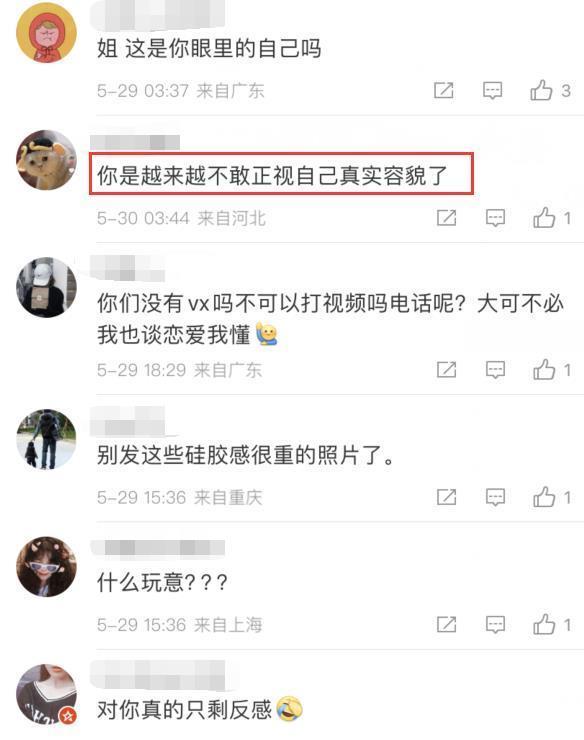Repost the comment posted 5-29 18:29 from 广东
Image resolution: width=584 pixels, height=740 pixels.
pyautogui.click(x=447, y=370)
